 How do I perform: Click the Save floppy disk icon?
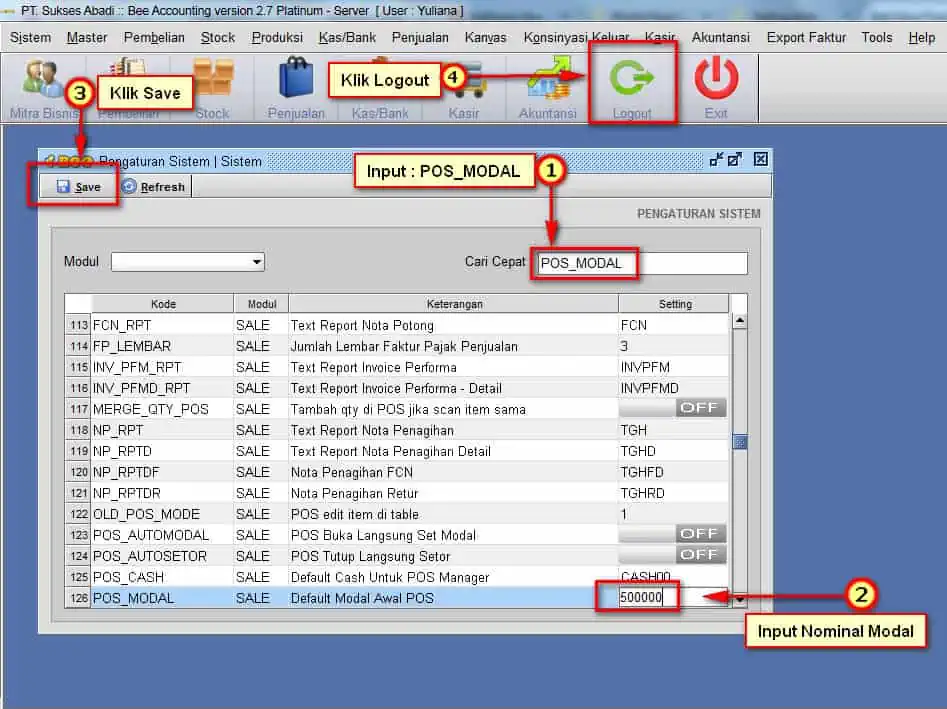(63, 186)
